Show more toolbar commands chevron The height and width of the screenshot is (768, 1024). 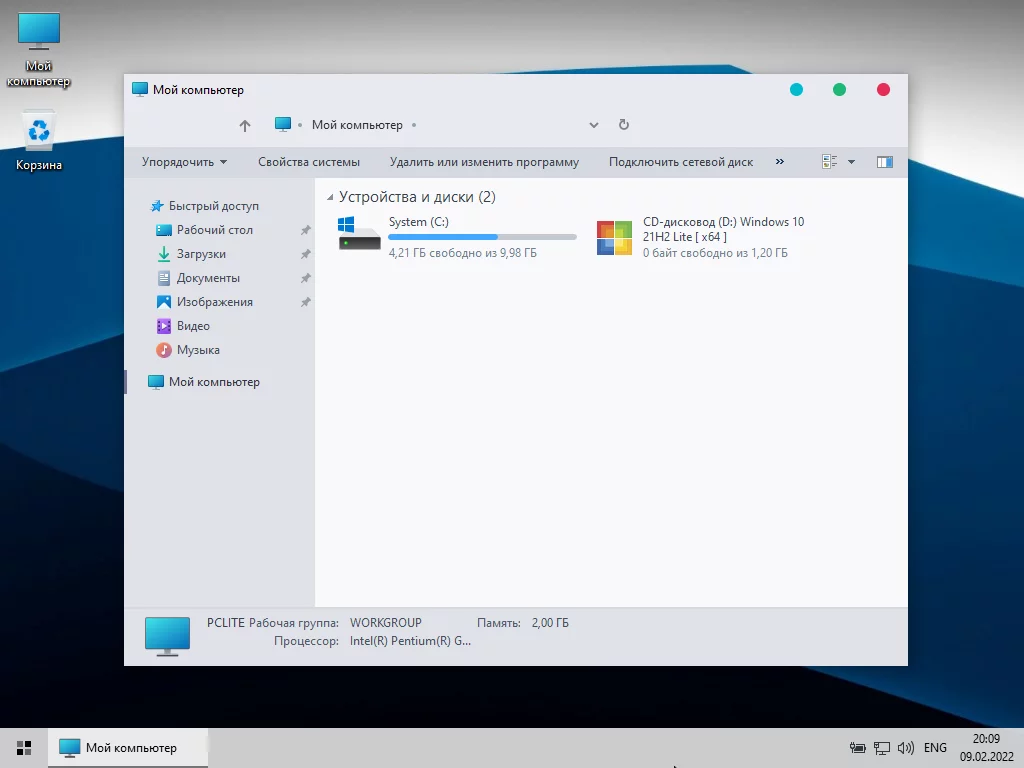[780, 162]
